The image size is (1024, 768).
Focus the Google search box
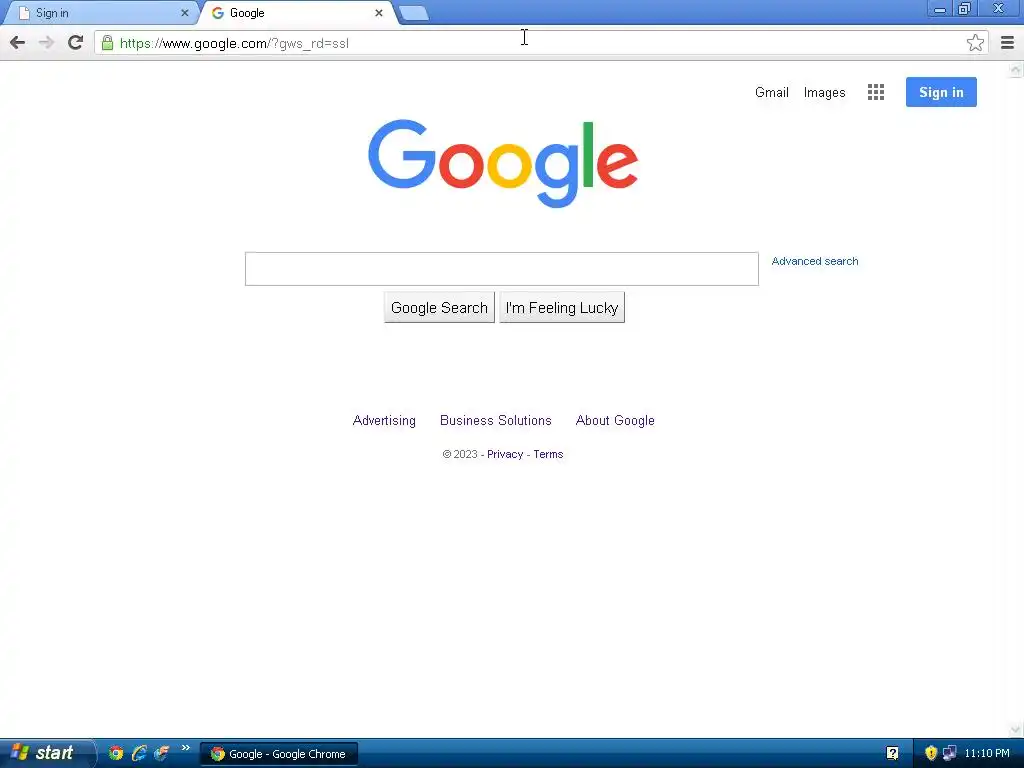(x=502, y=269)
